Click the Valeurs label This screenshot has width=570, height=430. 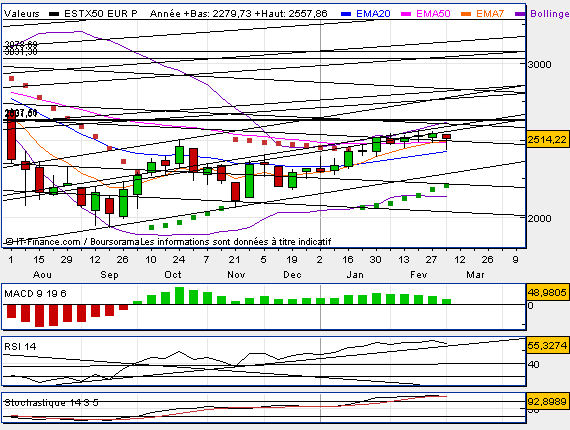21,14
